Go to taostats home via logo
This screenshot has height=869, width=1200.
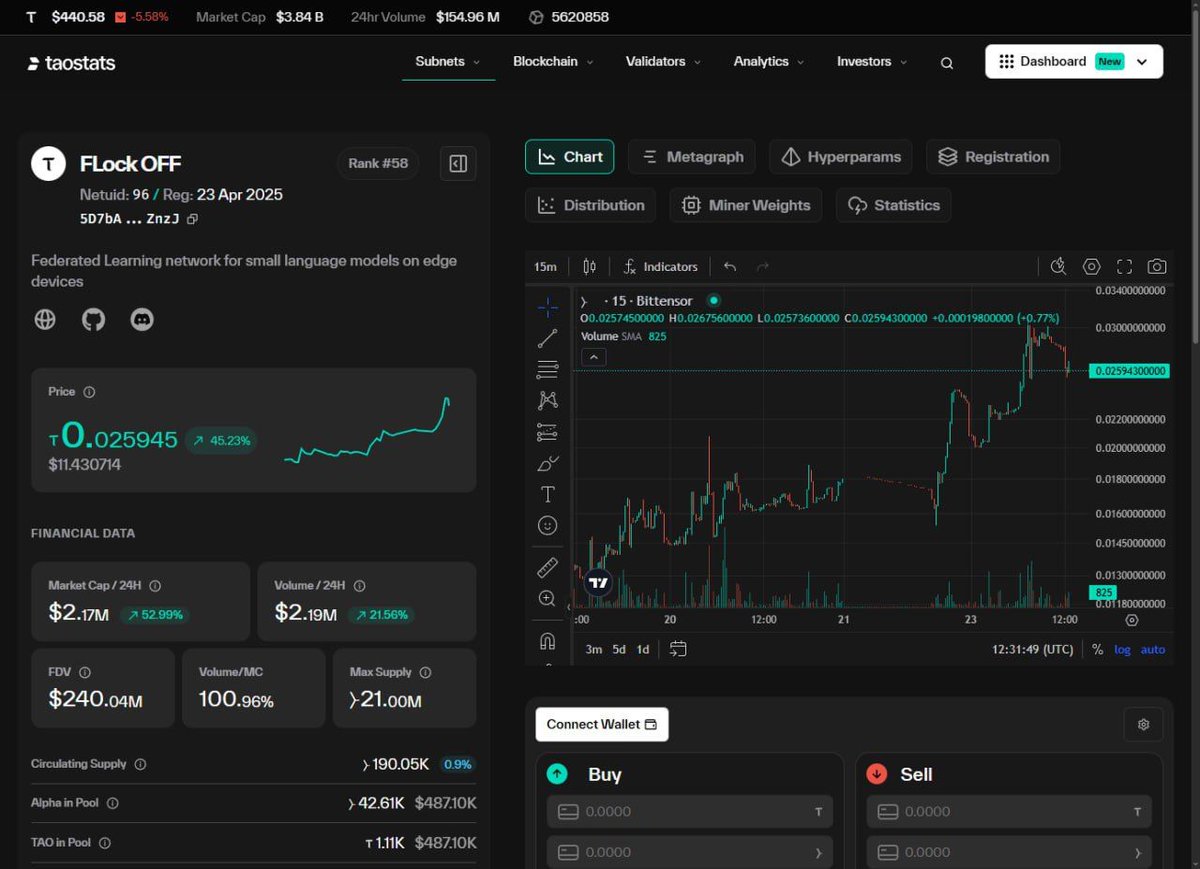[x=72, y=63]
